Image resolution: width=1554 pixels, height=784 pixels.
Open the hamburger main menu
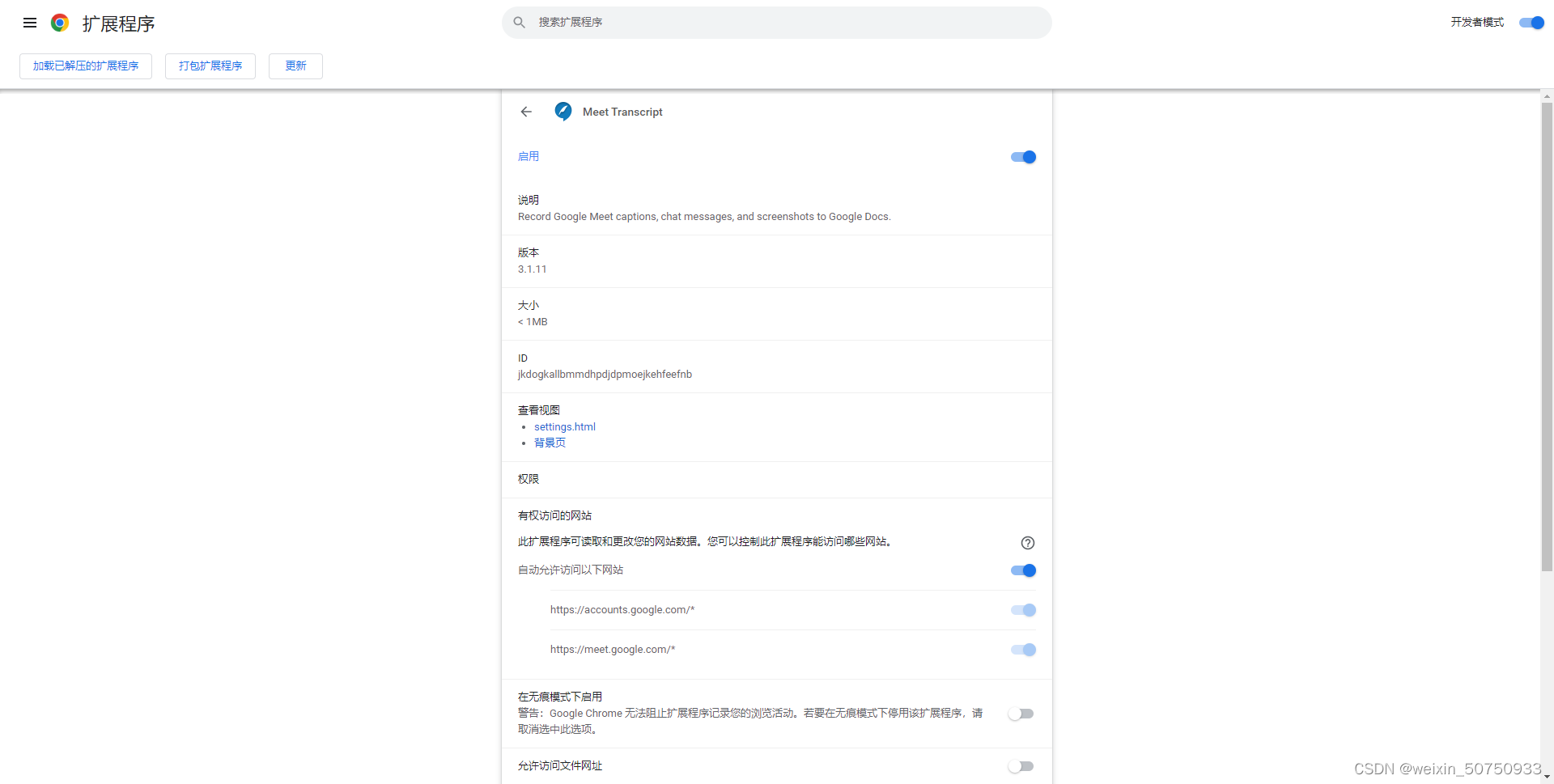[30, 23]
